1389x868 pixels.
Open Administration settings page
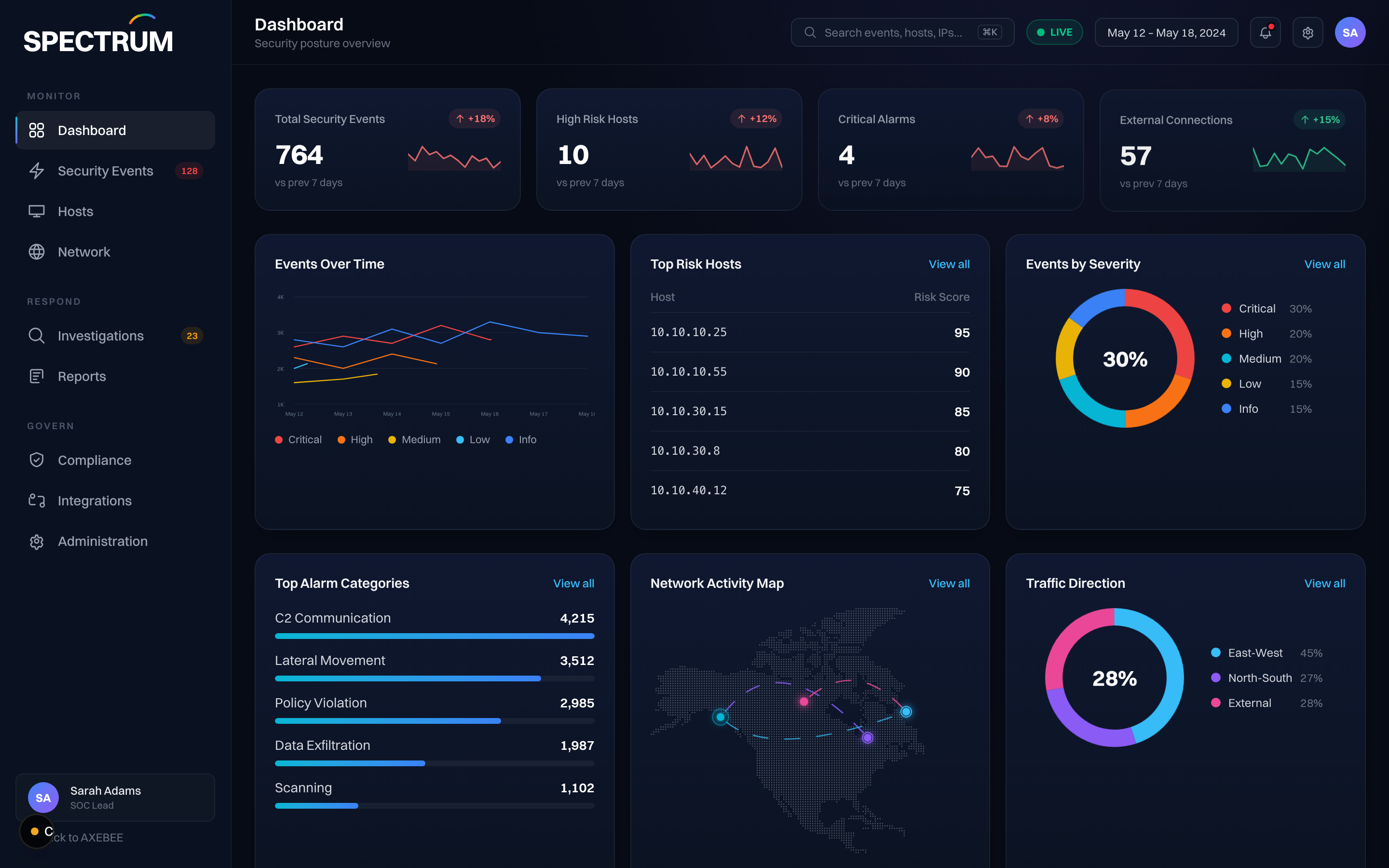point(115,542)
